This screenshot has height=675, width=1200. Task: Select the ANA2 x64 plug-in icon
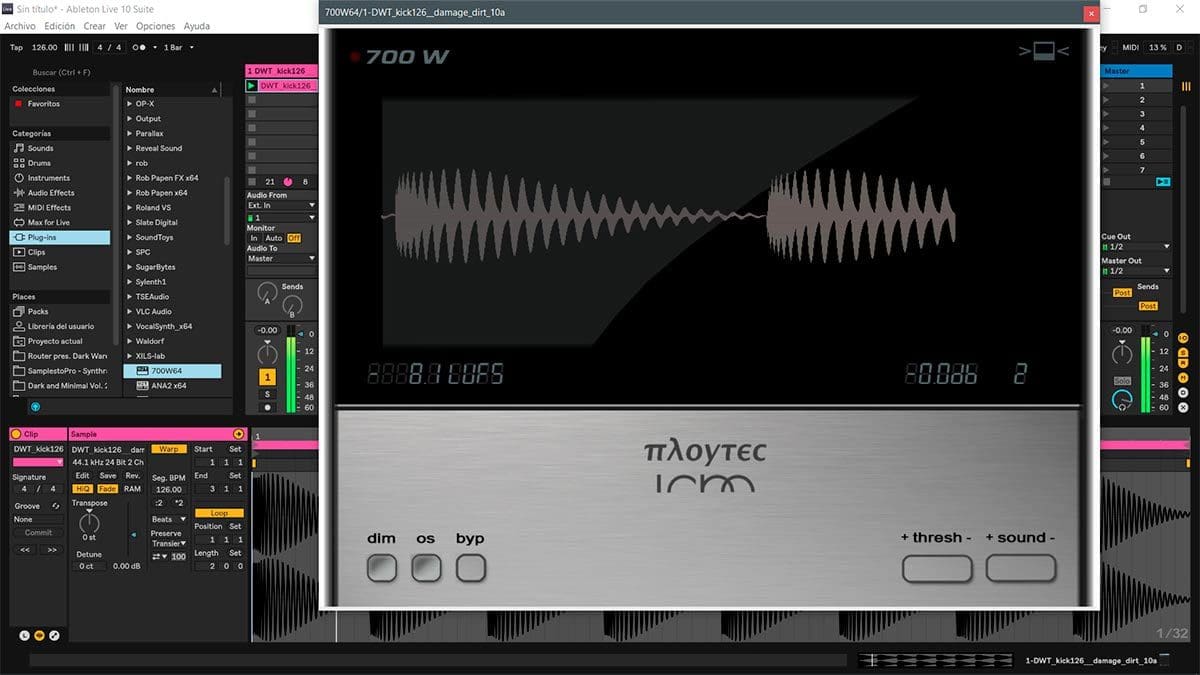coord(142,386)
